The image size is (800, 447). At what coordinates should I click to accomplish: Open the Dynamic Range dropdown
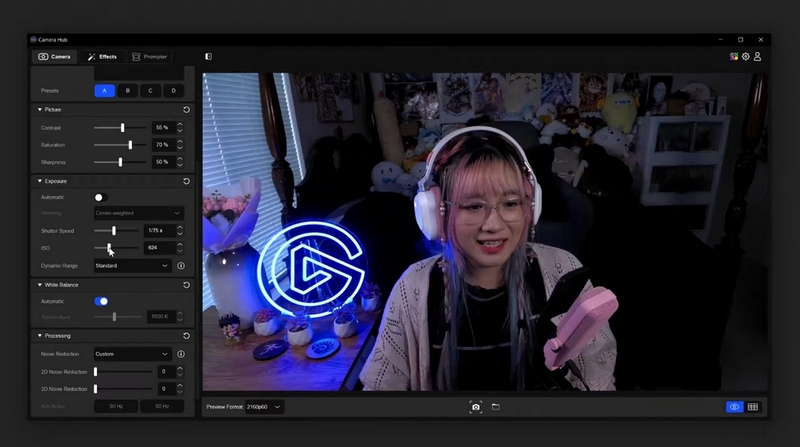(132, 266)
